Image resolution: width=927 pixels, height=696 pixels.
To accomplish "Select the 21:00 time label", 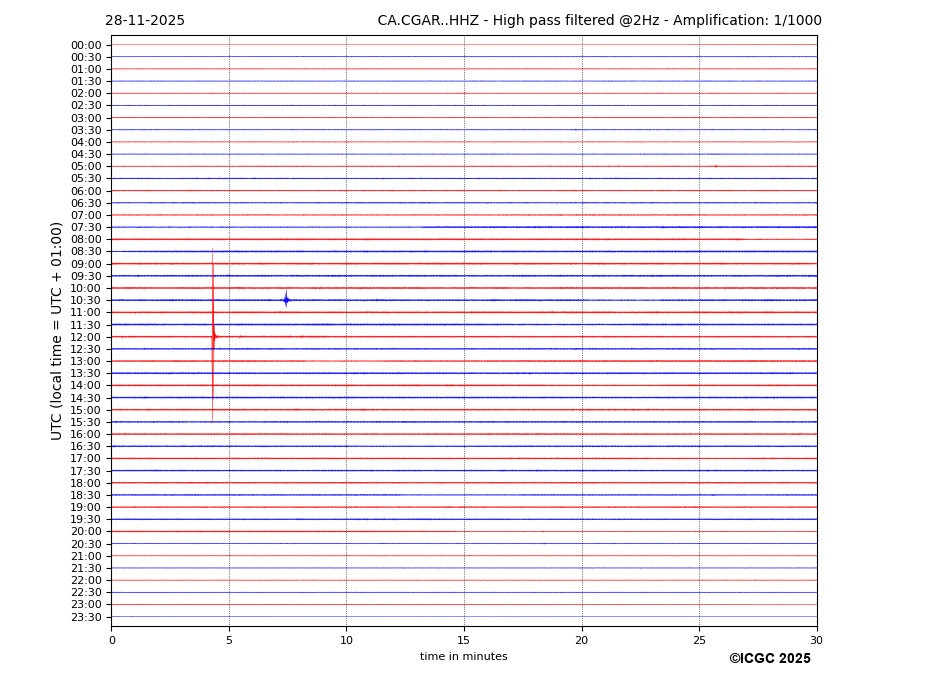I will pos(86,556).
